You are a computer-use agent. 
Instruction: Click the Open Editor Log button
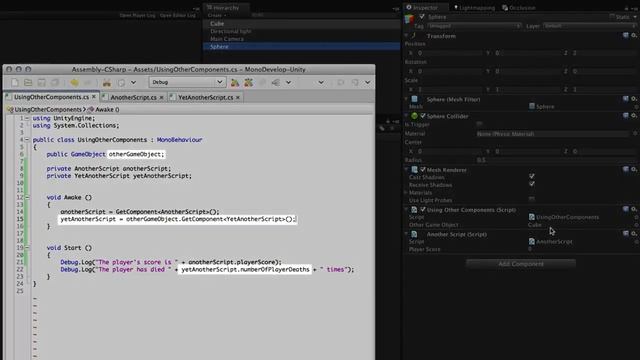pos(178,15)
